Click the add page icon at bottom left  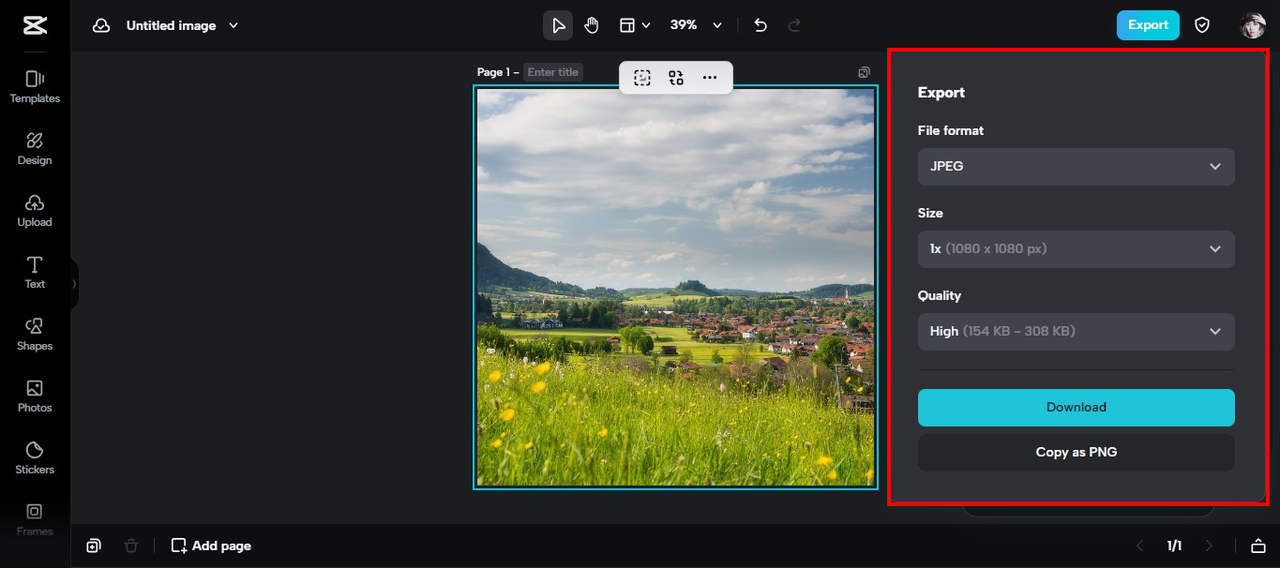93,546
